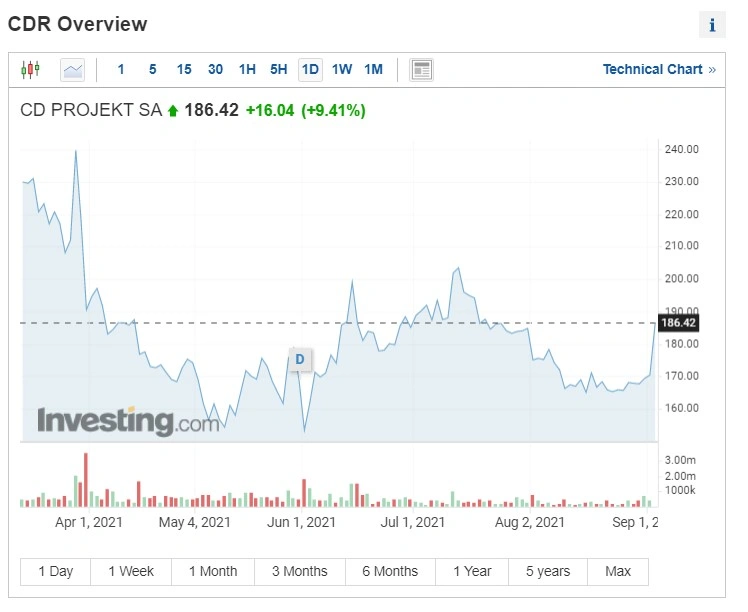Image resolution: width=748 pixels, height=612 pixels.
Task: Click the May 4, 2021 axis label
Action: point(195,522)
